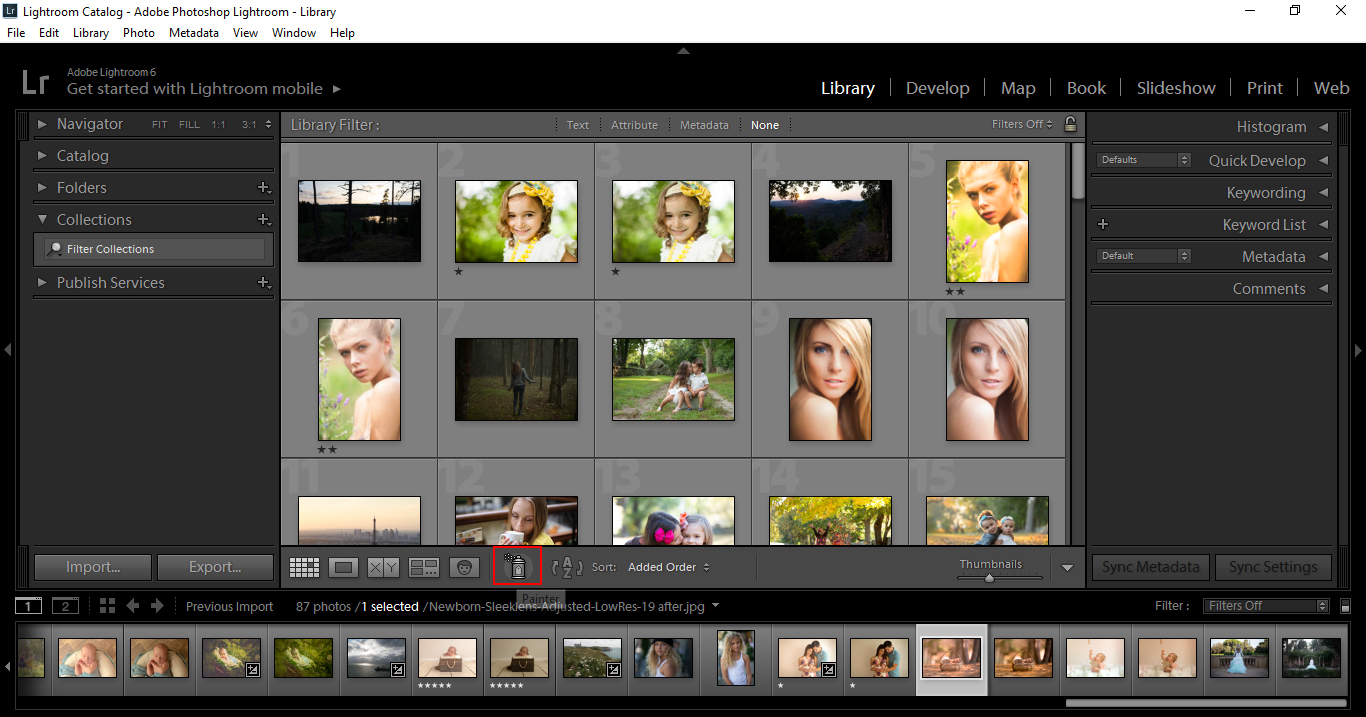The image size is (1366, 717).
Task: Expand the Catalog panel
Action: click(42, 156)
